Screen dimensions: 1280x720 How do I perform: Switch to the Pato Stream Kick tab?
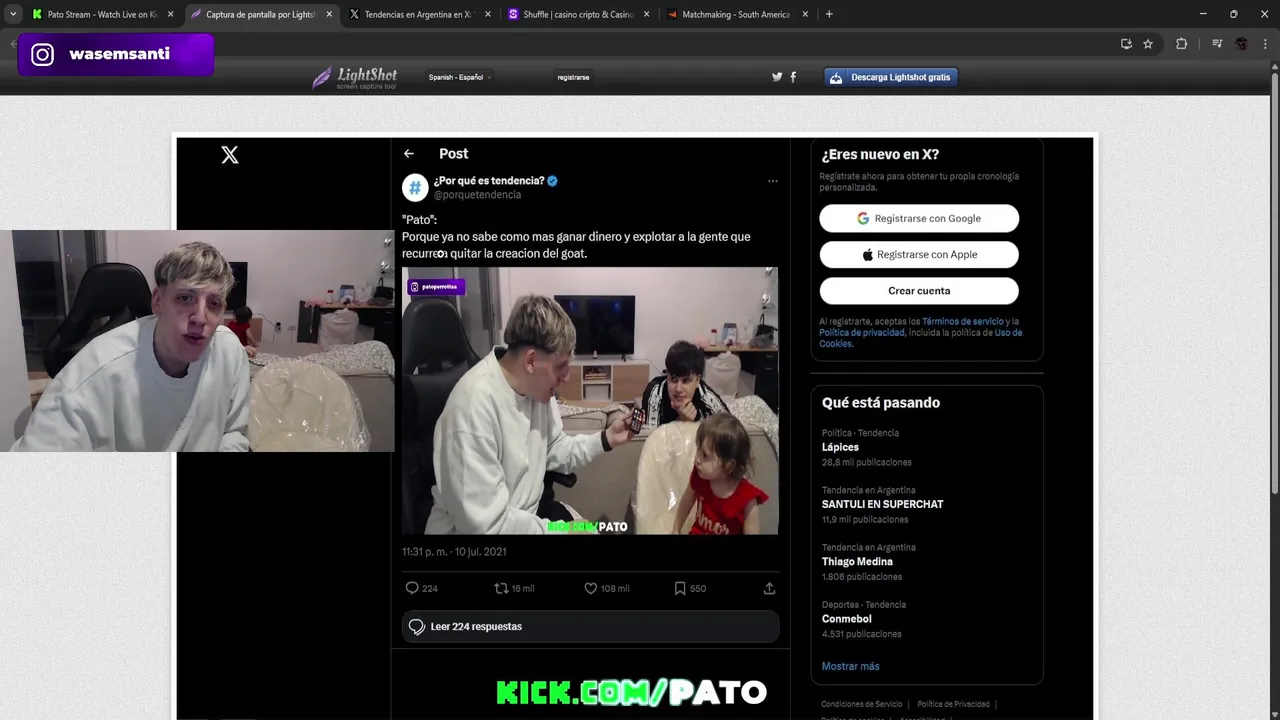pos(102,14)
